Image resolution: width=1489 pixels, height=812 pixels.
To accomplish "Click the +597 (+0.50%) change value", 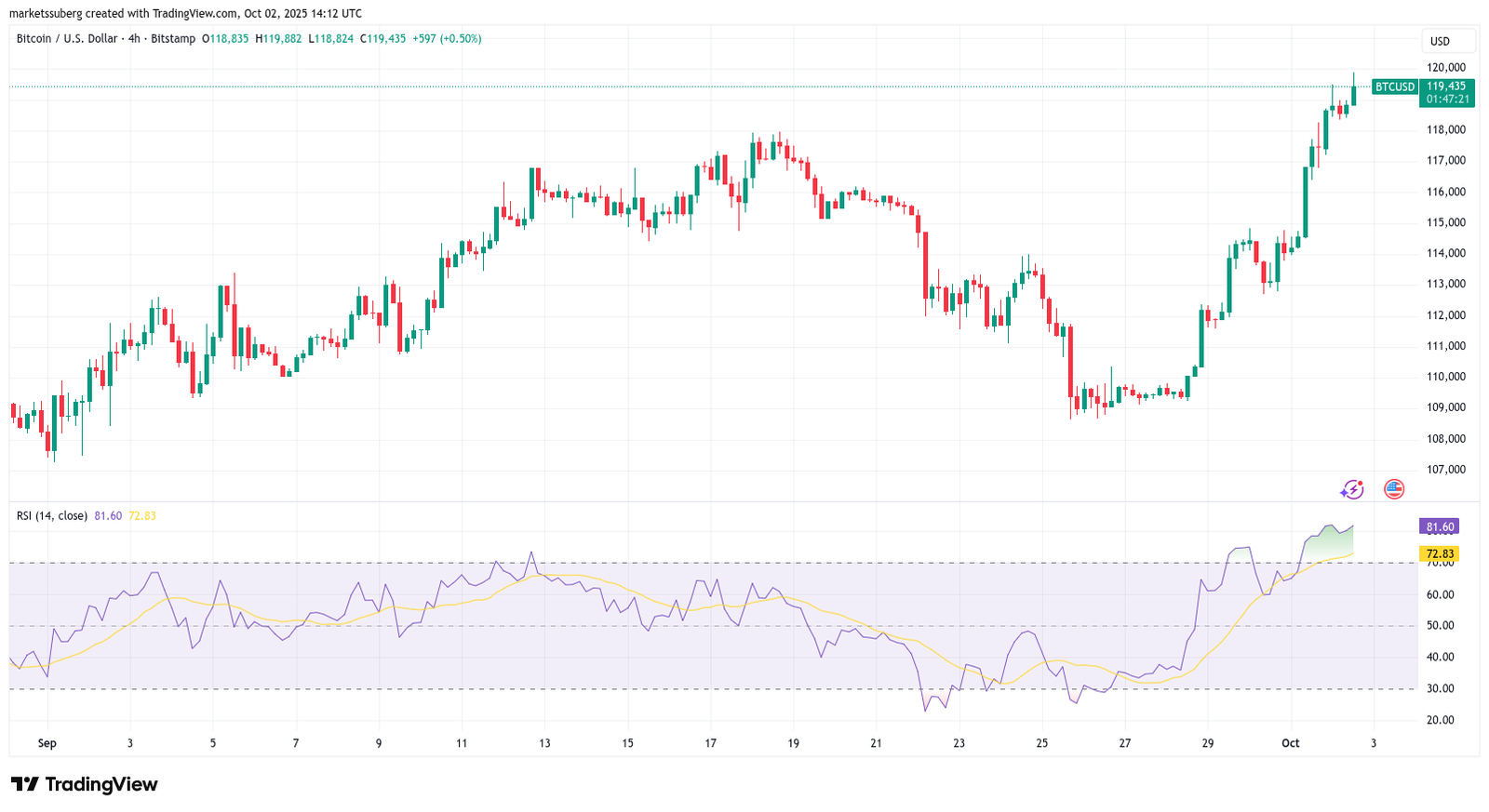I will (447, 39).
